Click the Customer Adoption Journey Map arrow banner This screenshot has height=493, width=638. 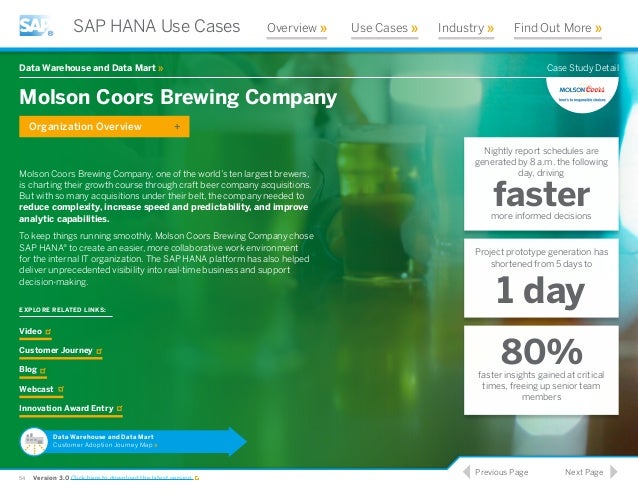(x=133, y=441)
